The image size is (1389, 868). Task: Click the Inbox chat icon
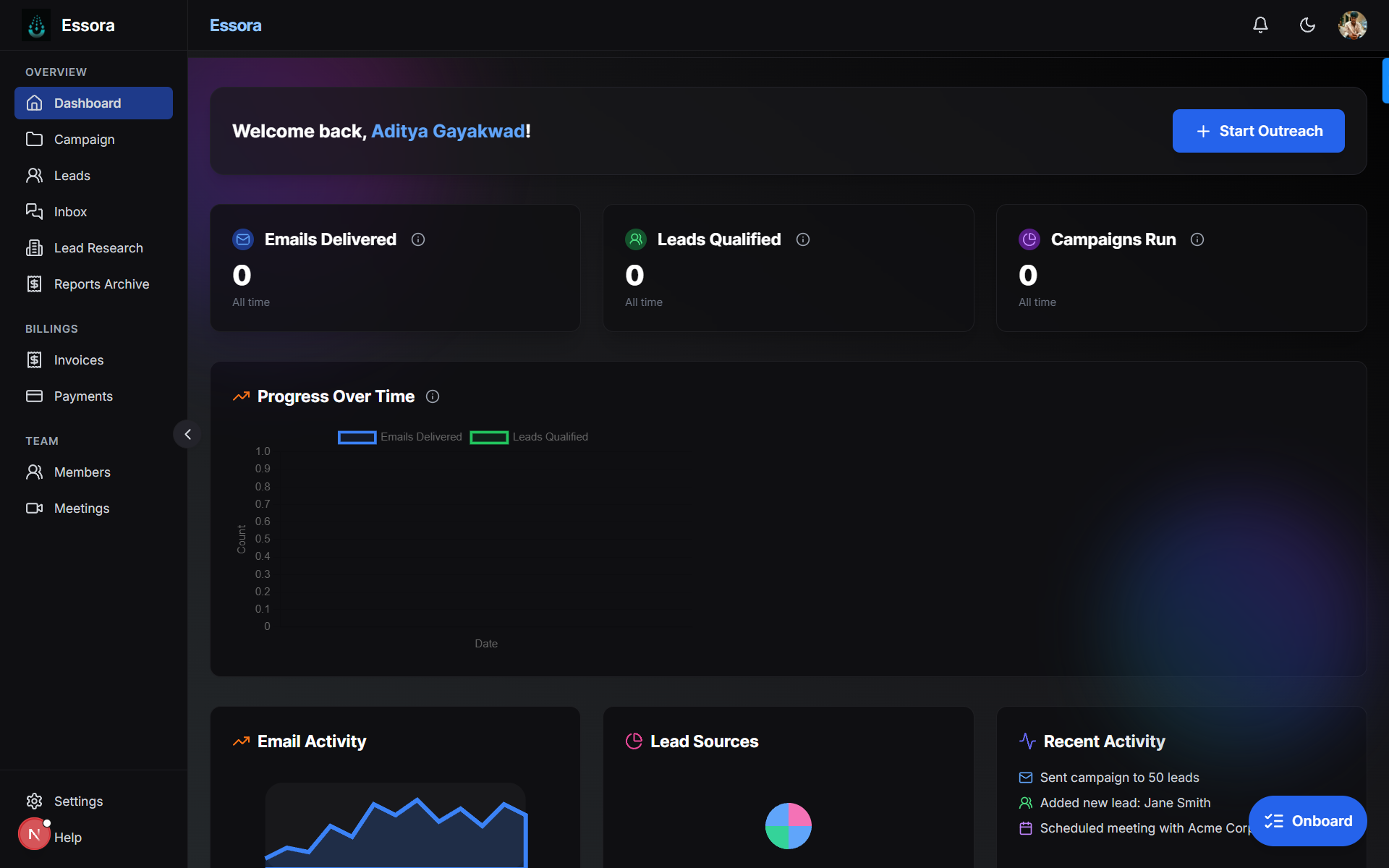point(34,211)
